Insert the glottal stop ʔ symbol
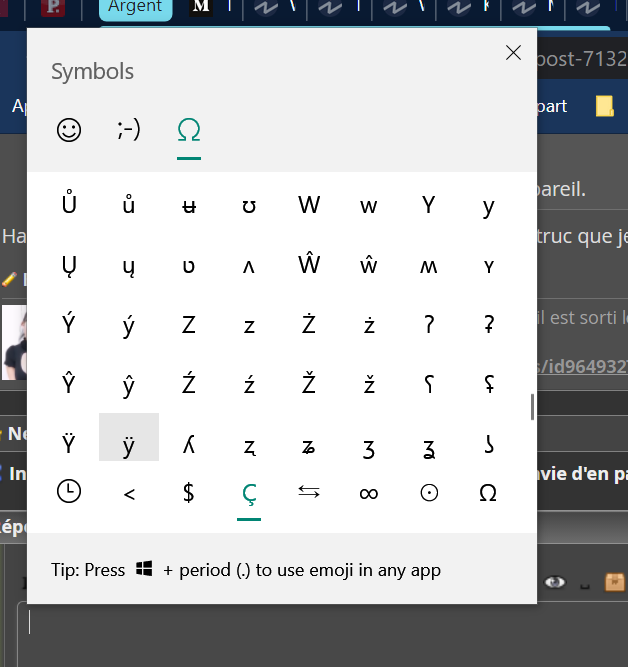Viewport: 628px width, 667px height. [429, 325]
